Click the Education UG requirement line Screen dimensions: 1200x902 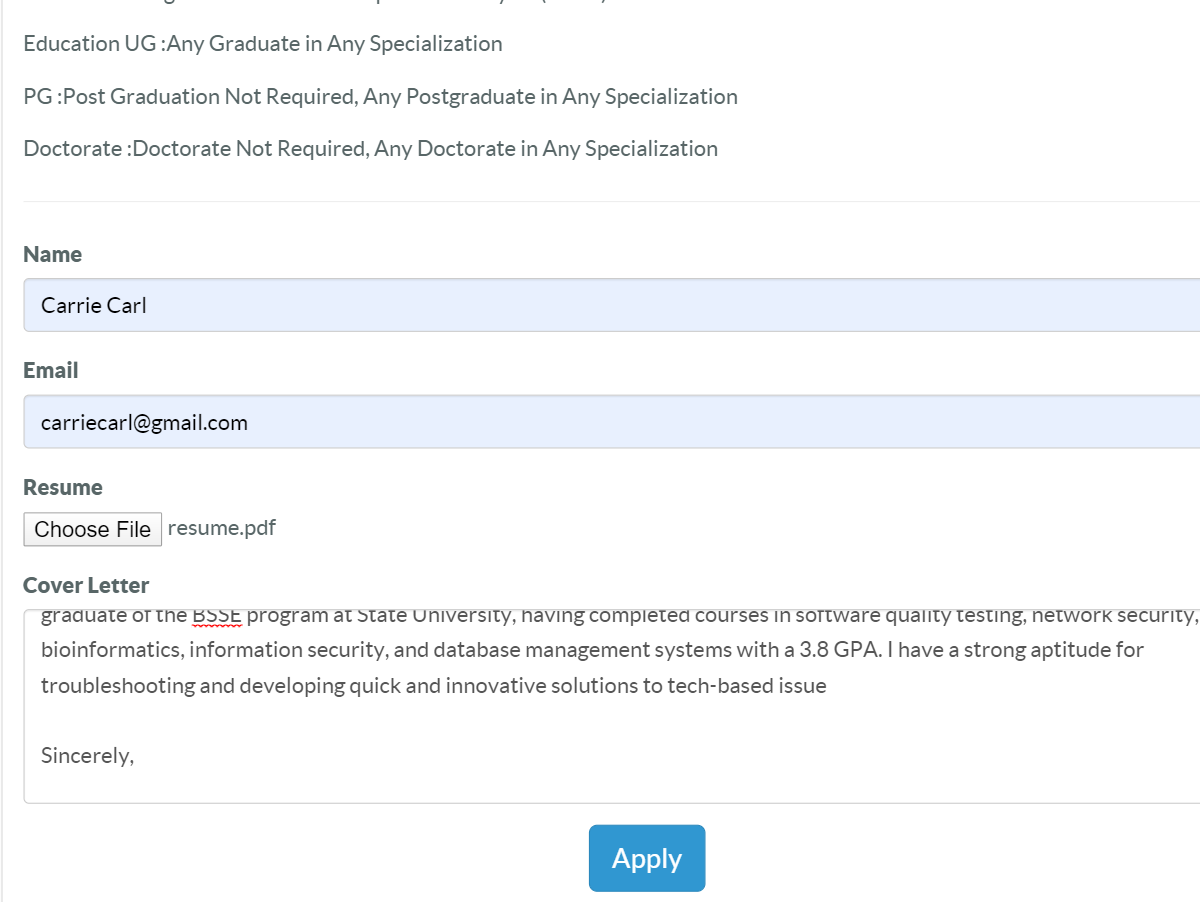tap(263, 44)
